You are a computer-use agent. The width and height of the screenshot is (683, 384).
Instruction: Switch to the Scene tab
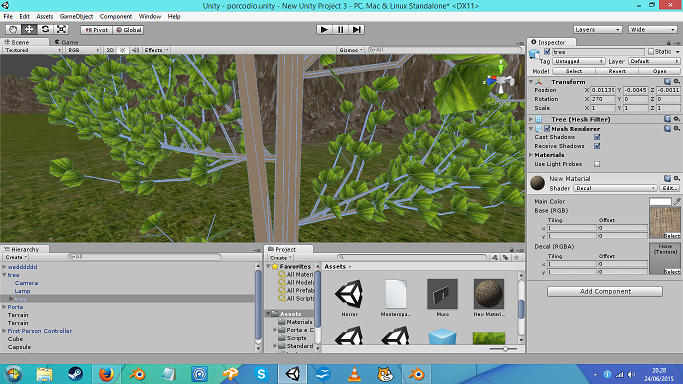coord(20,42)
